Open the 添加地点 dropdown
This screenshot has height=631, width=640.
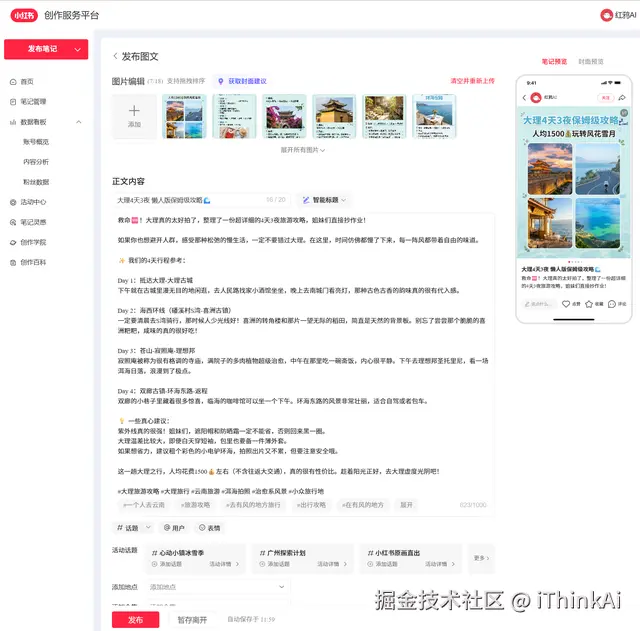click(217, 587)
